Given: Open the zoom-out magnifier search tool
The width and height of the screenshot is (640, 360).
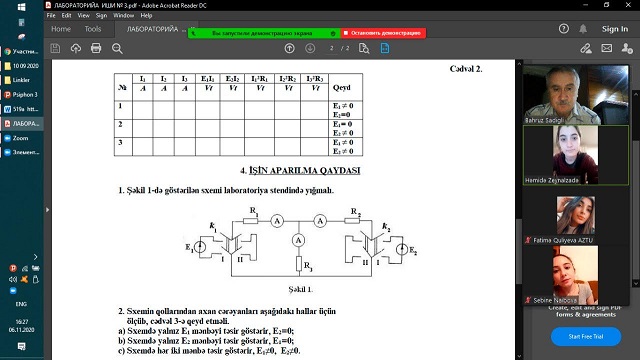Looking at the screenshot, I should (117, 49).
